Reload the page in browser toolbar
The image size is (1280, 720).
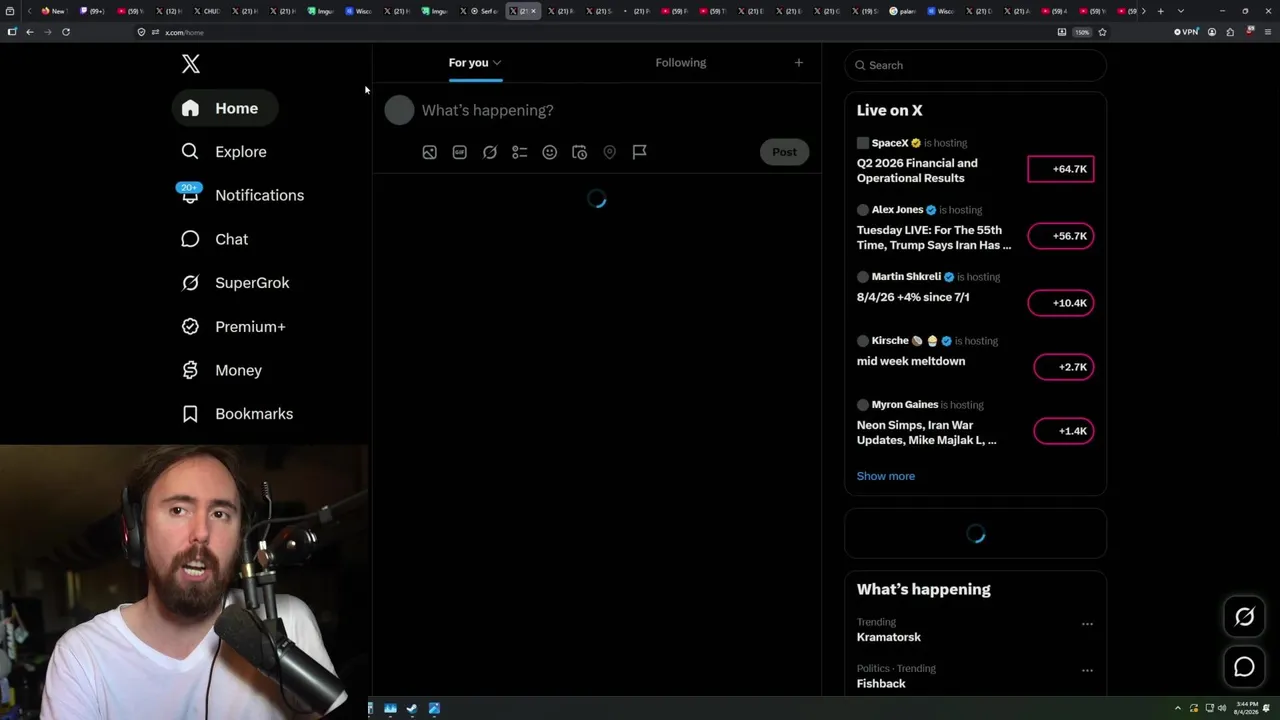[66, 32]
